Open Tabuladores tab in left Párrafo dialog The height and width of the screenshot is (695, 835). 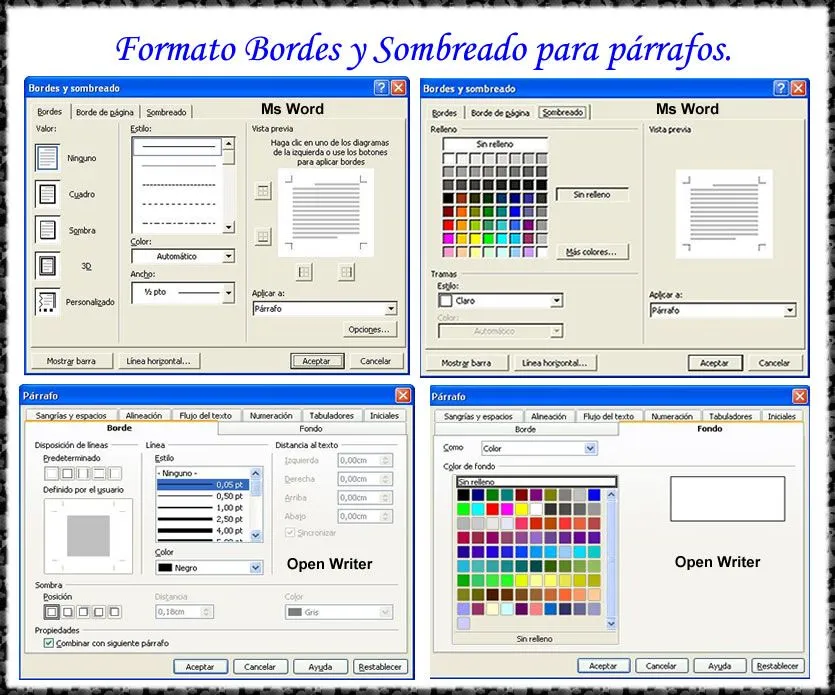331,415
